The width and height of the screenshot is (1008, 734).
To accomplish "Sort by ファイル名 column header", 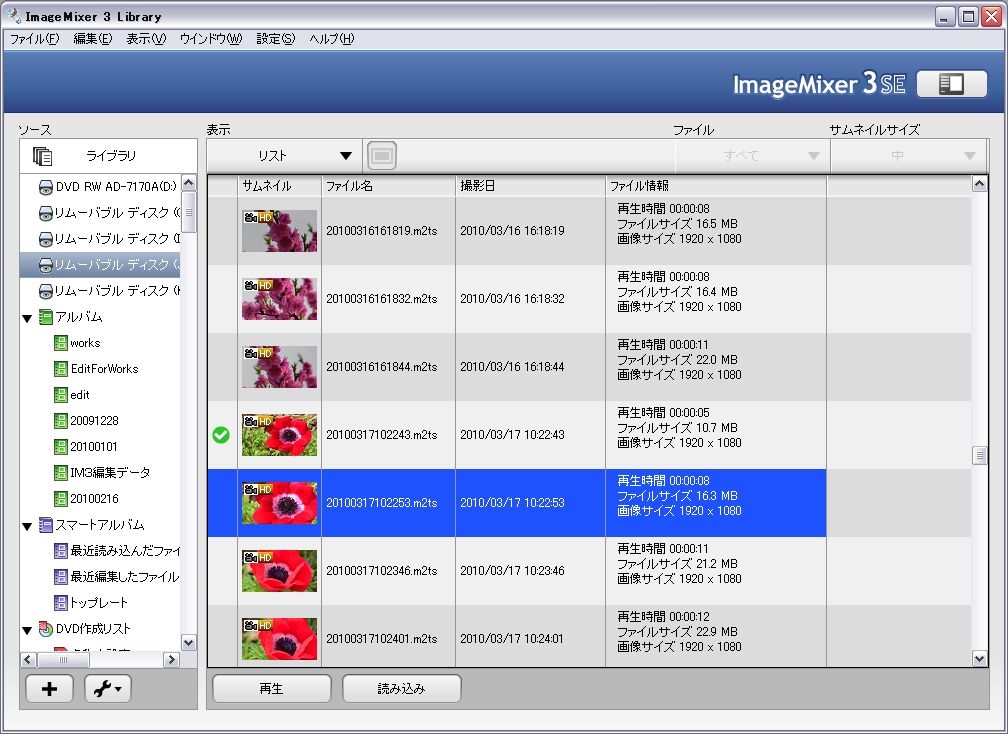I will (388, 186).
